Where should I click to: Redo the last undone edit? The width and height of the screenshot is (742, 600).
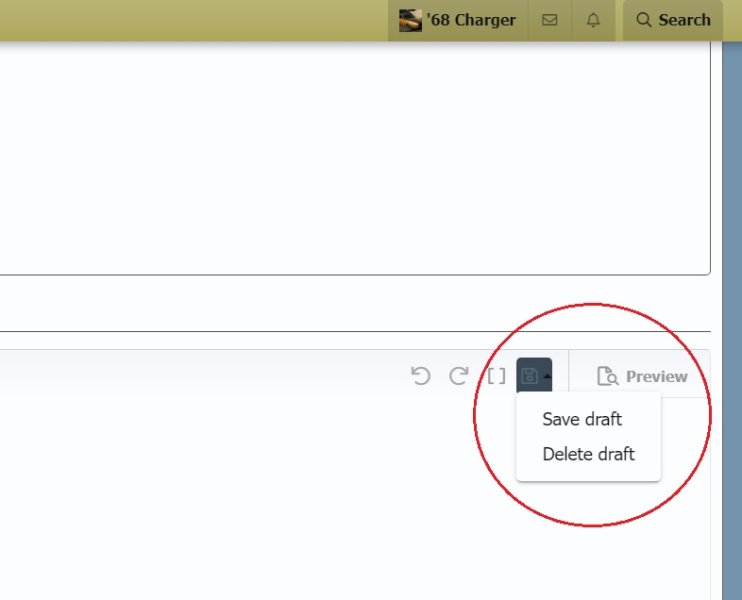[459, 376]
